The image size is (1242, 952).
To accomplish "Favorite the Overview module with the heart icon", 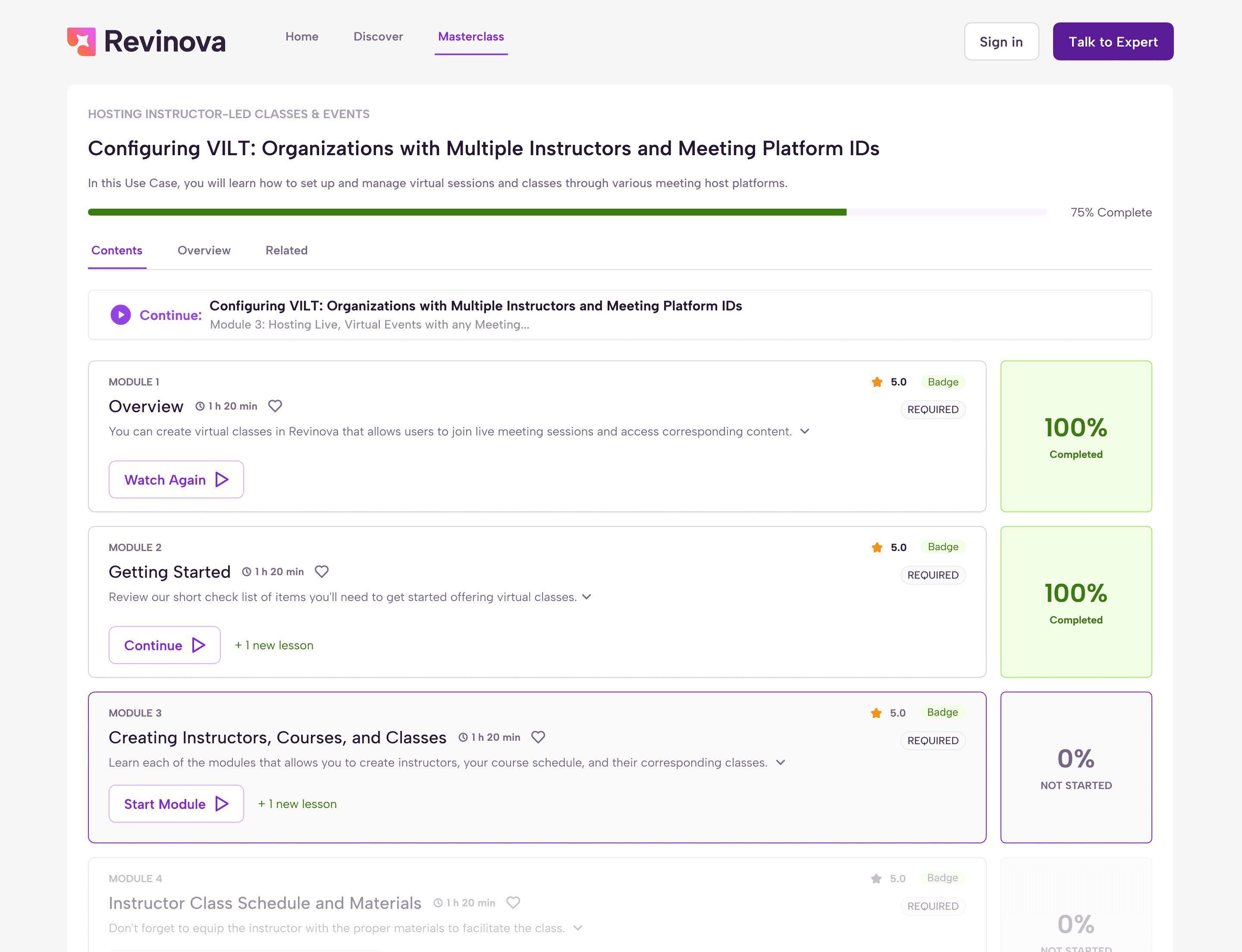I will [275, 406].
